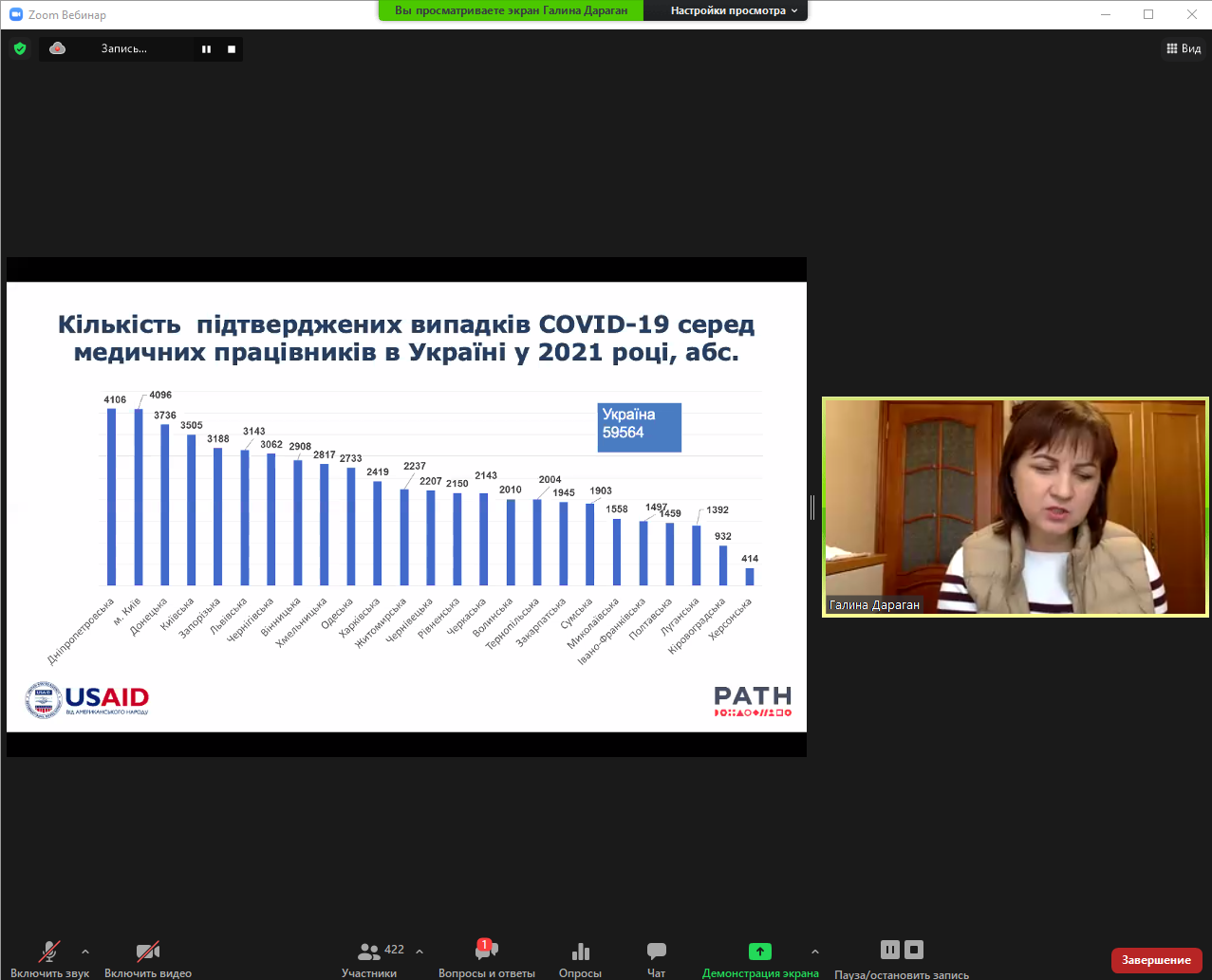Expand audio options arrow beside microphone

tap(85, 952)
